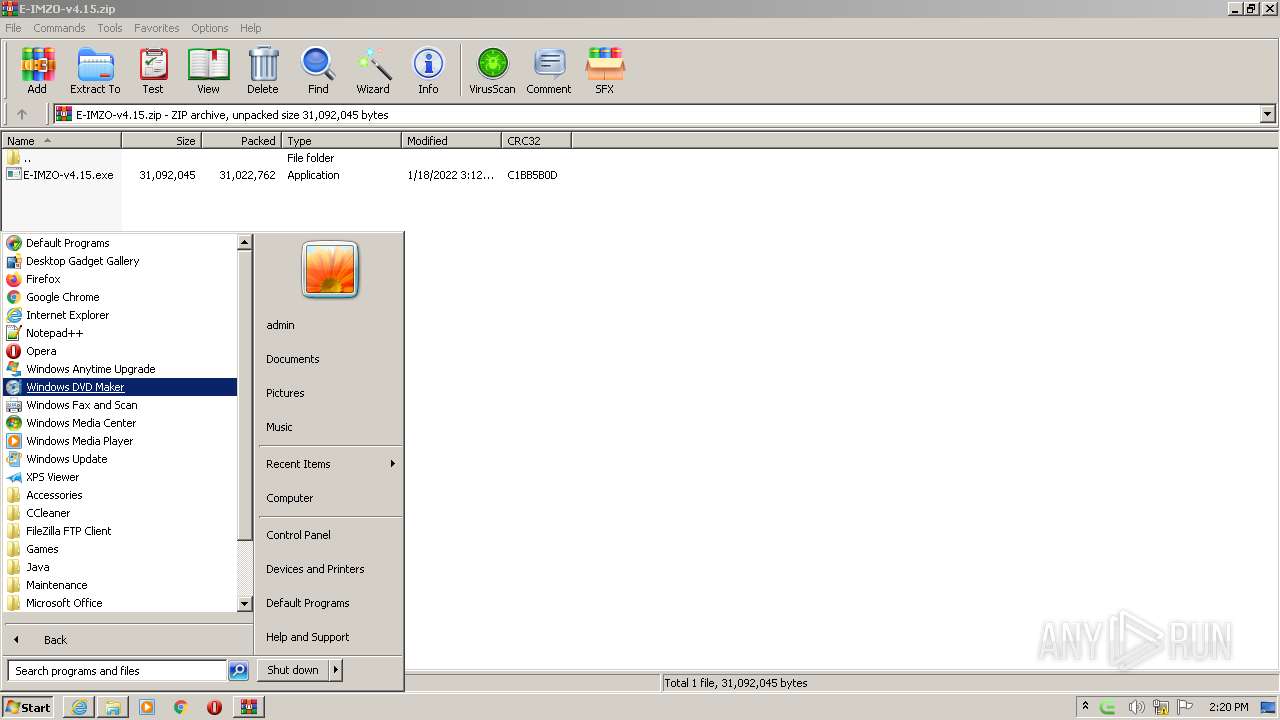This screenshot has width=1280, height=720.
Task: Open shut down options arrow
Action: (336, 670)
